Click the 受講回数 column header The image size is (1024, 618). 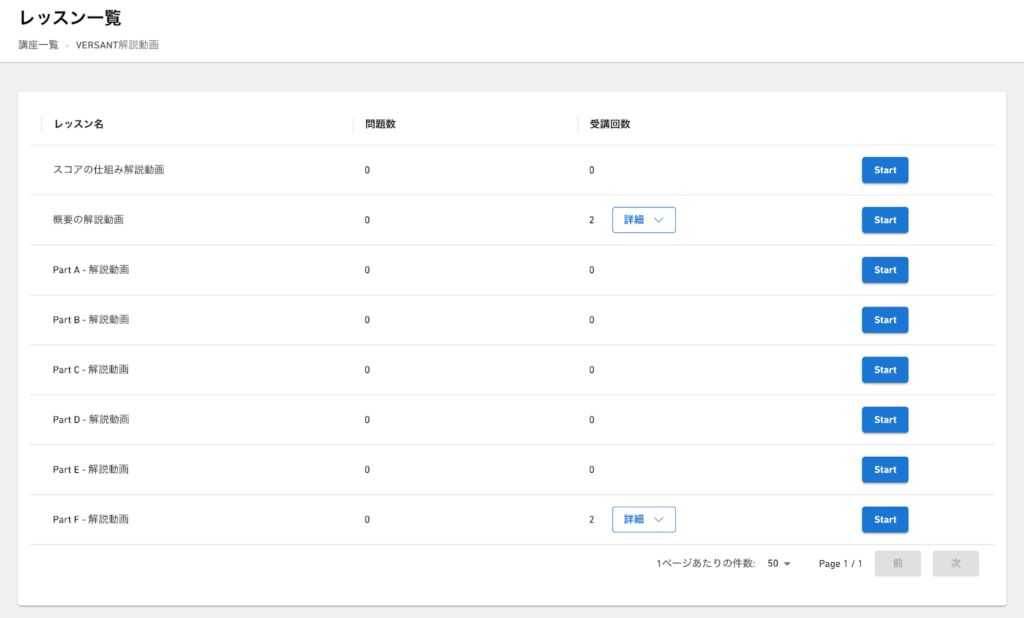(x=610, y=125)
